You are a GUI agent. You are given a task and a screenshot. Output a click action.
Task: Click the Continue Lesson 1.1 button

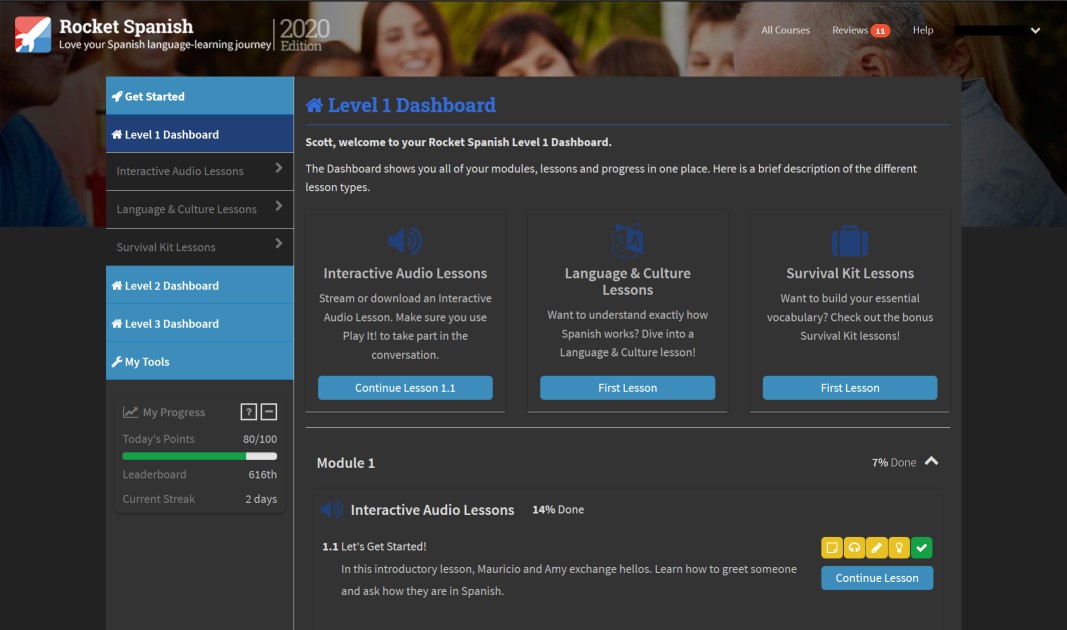coord(405,388)
